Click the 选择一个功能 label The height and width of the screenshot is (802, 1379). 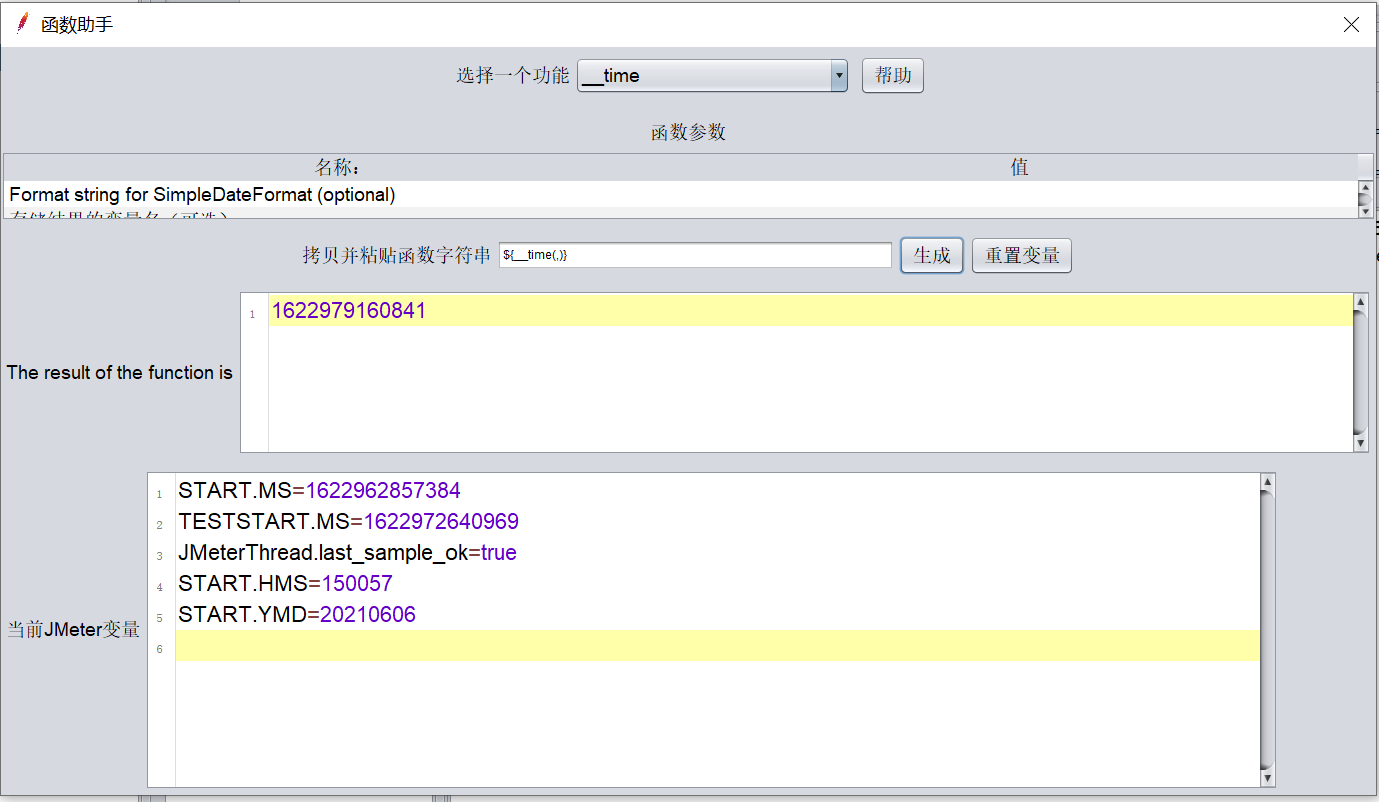(x=513, y=75)
